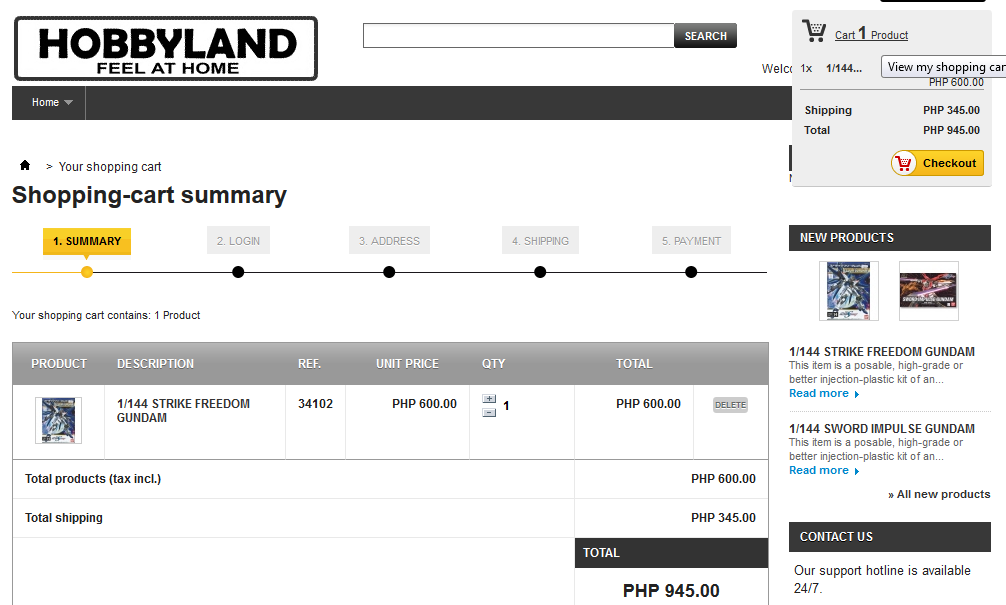Increase quantity with the plus icon
Screen dimensions: 1006x605
click(x=489, y=399)
